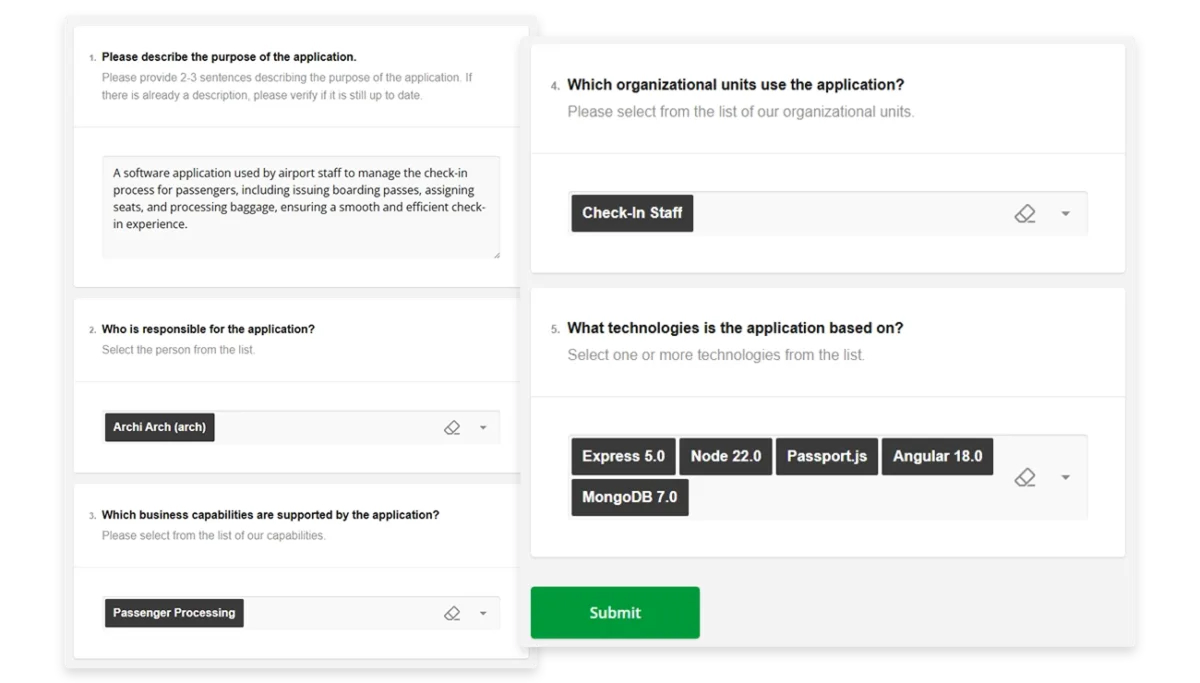Viewport: 1200px width, 683px height.
Task: Expand the business capabilities dropdown list
Action: (483, 614)
